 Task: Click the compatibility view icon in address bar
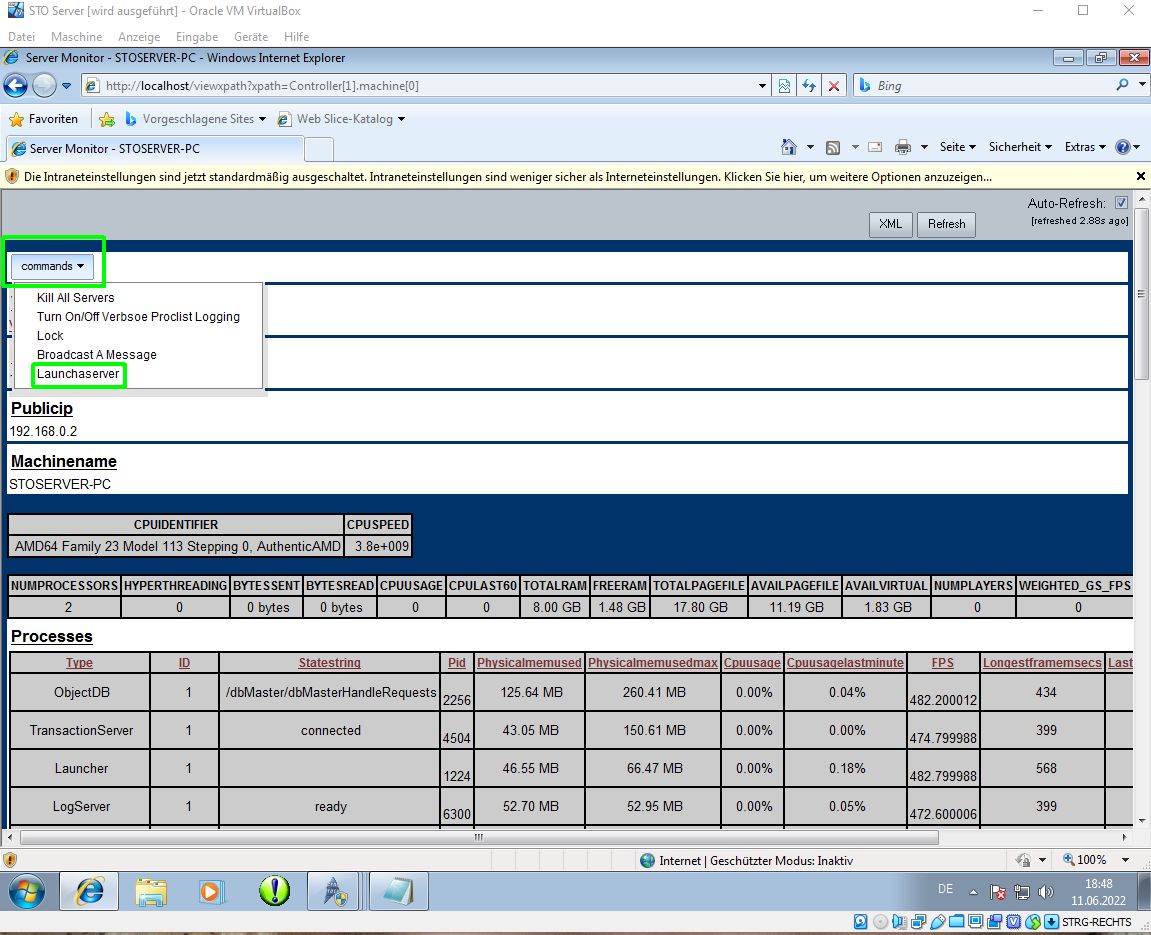784,86
